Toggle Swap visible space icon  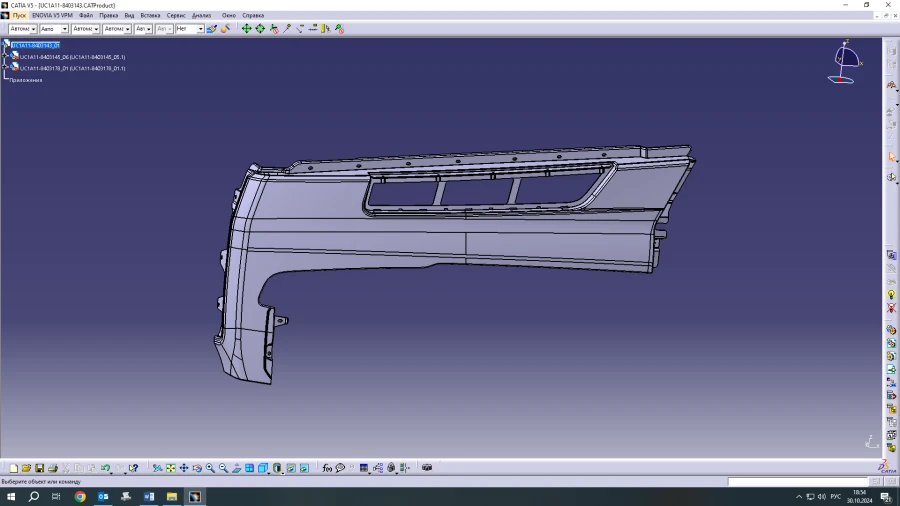coord(303,468)
